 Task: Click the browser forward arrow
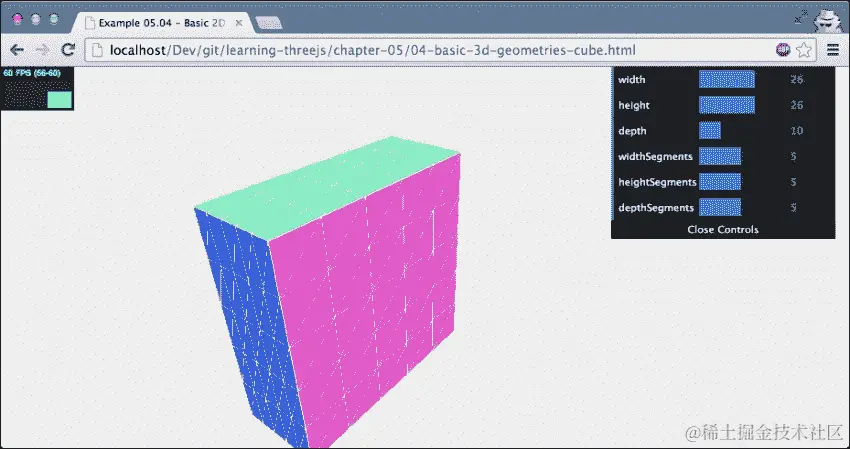(42, 50)
